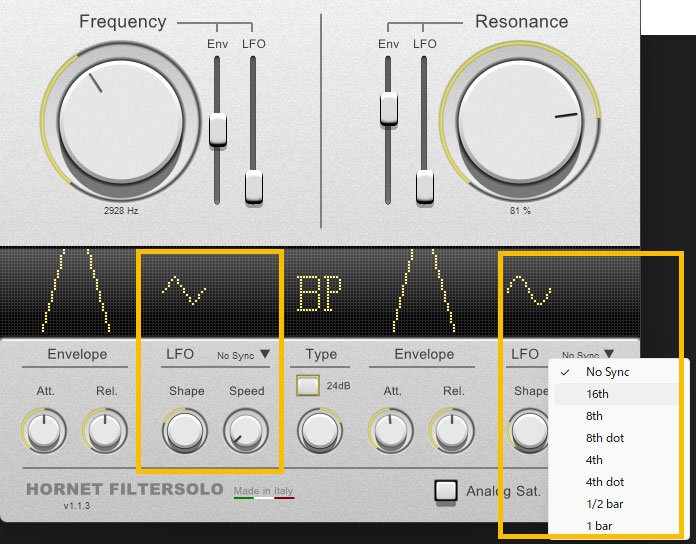
Task: Pick the 1 bar sync option
Action: point(600,526)
